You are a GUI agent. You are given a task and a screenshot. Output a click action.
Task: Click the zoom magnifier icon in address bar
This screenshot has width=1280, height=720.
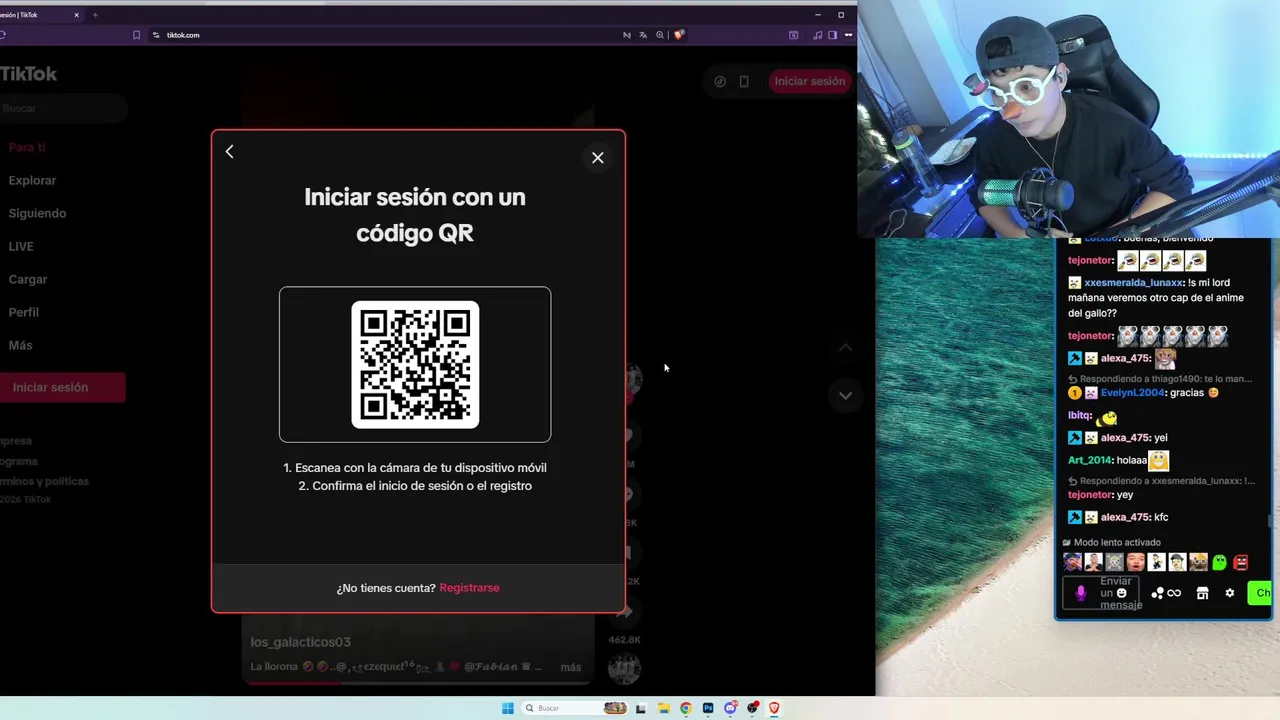coord(660,35)
